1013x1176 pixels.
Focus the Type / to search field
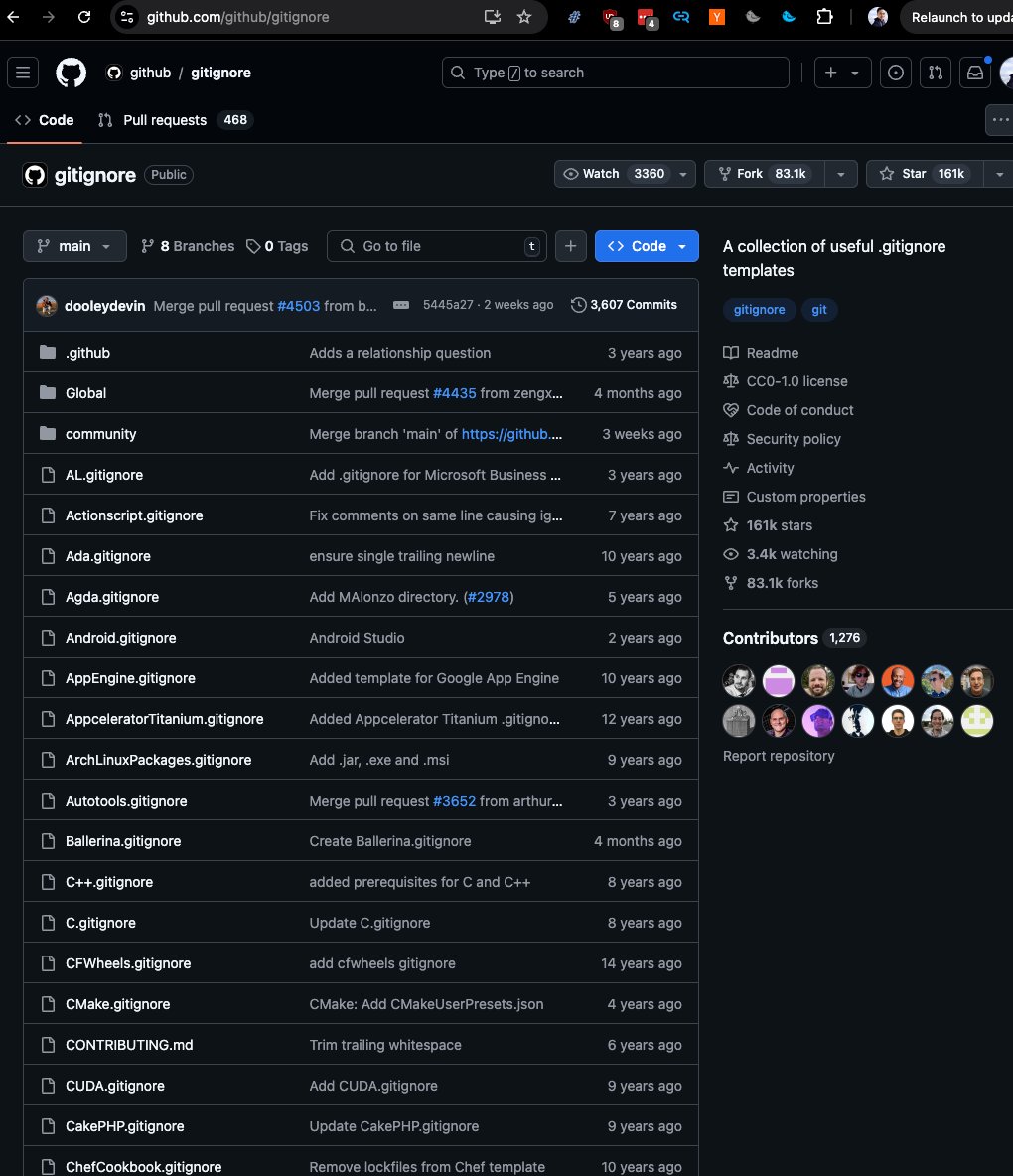(x=616, y=73)
